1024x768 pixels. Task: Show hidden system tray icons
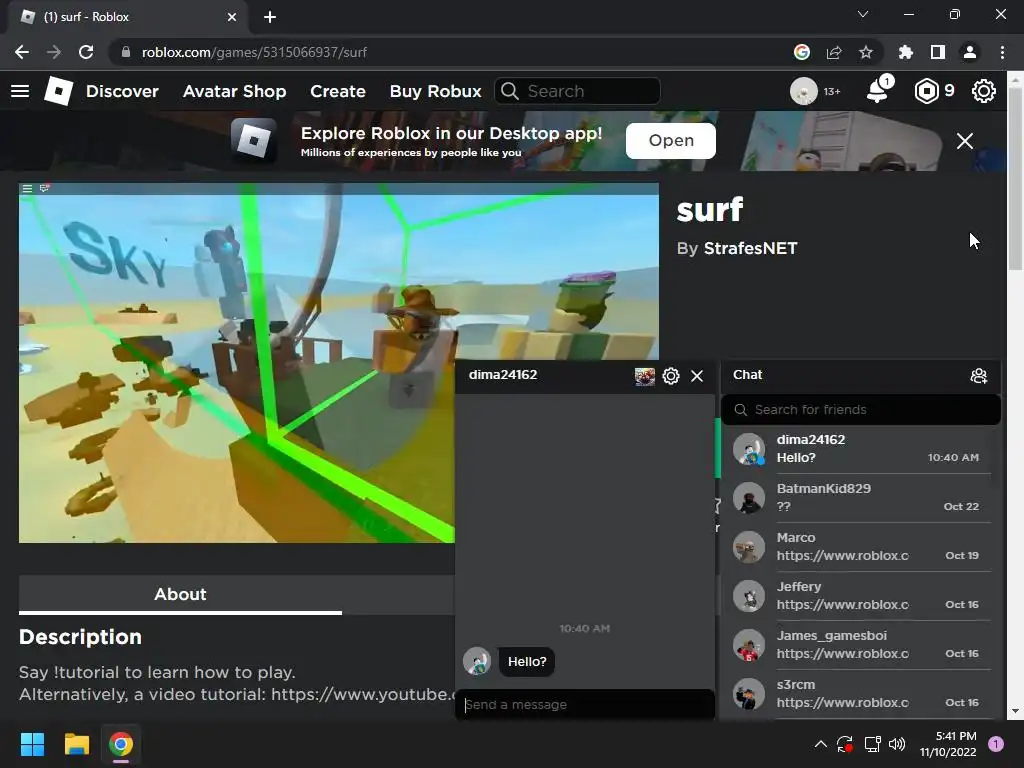[821, 744]
